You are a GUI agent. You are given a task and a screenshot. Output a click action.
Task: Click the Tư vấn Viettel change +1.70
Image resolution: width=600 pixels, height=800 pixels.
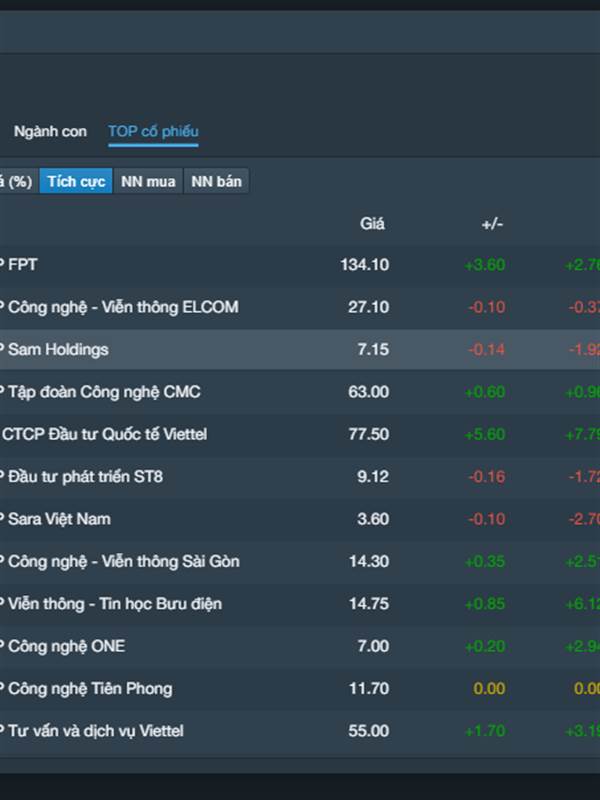pyautogui.click(x=485, y=731)
